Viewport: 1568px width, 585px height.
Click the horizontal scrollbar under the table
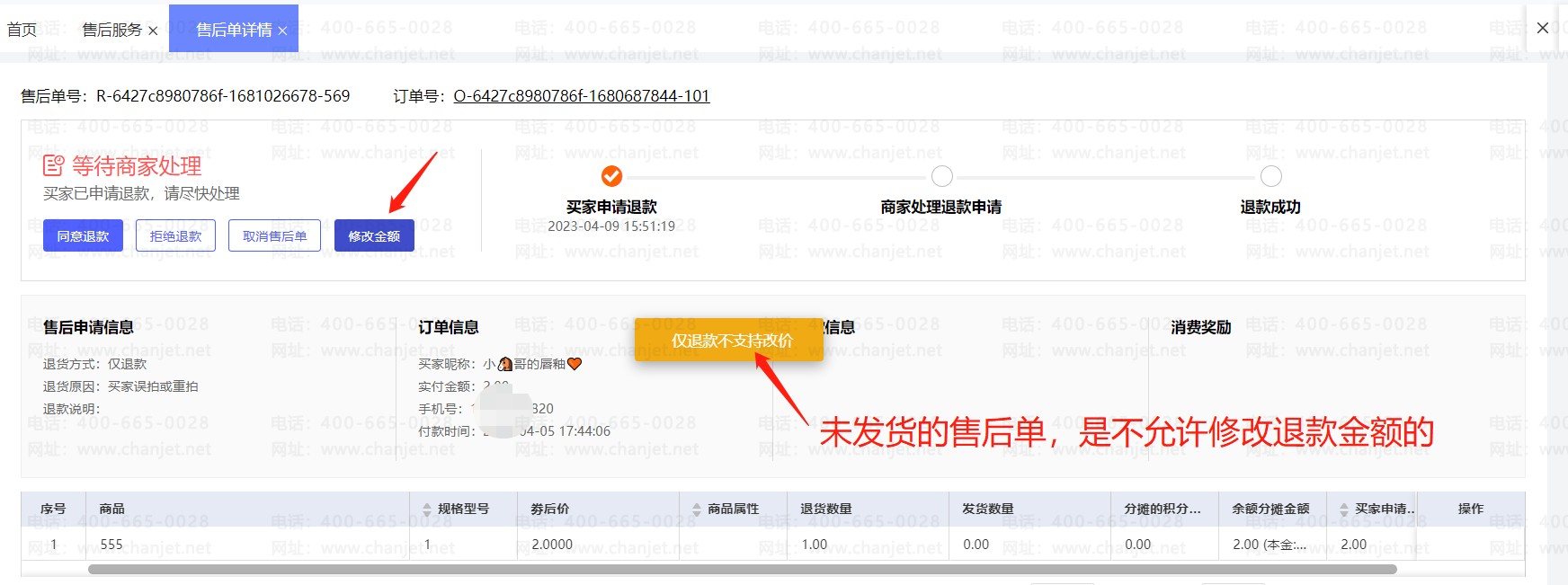click(x=742, y=569)
